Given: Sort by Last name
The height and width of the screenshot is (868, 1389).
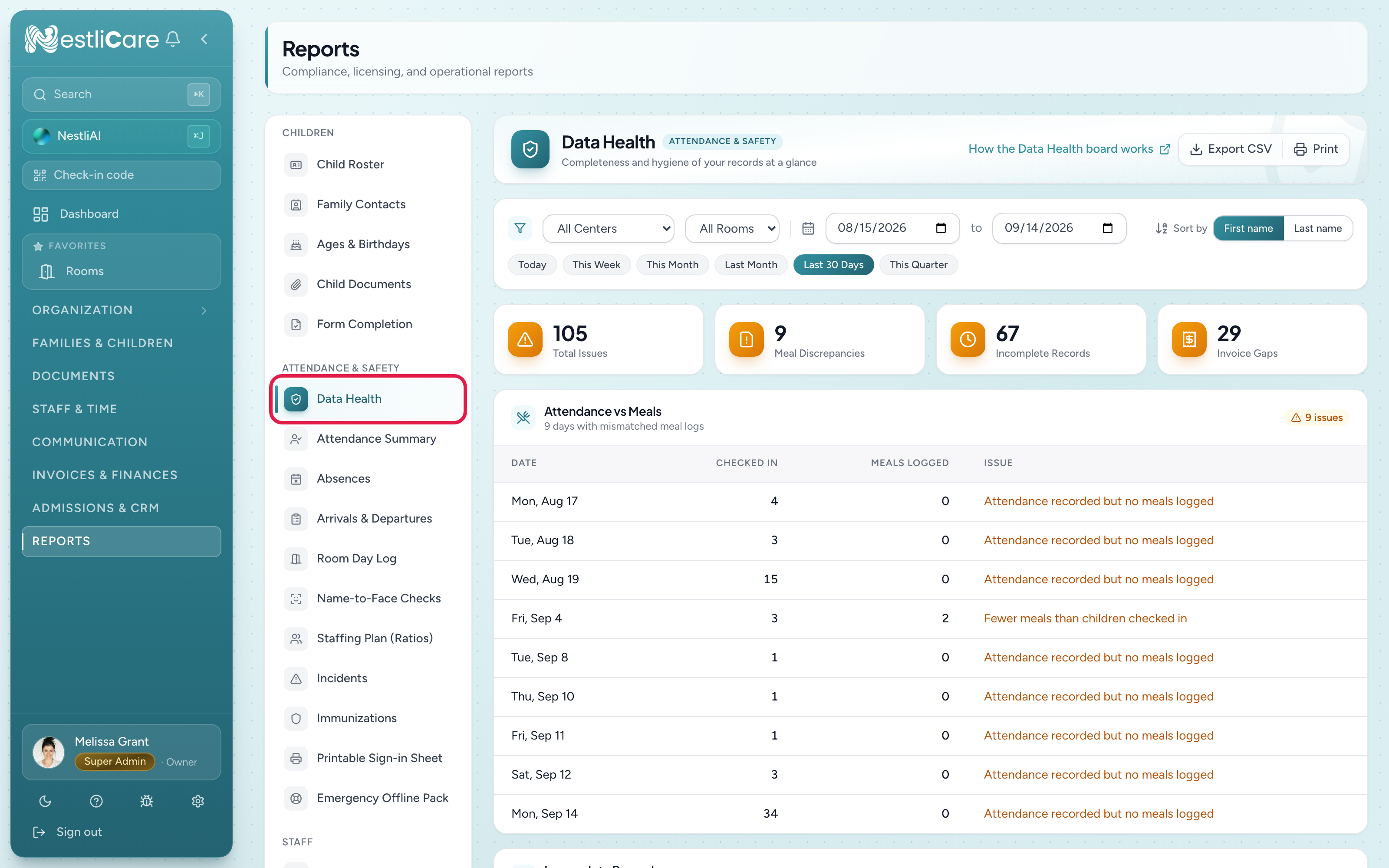Looking at the screenshot, I should click(x=1318, y=228).
